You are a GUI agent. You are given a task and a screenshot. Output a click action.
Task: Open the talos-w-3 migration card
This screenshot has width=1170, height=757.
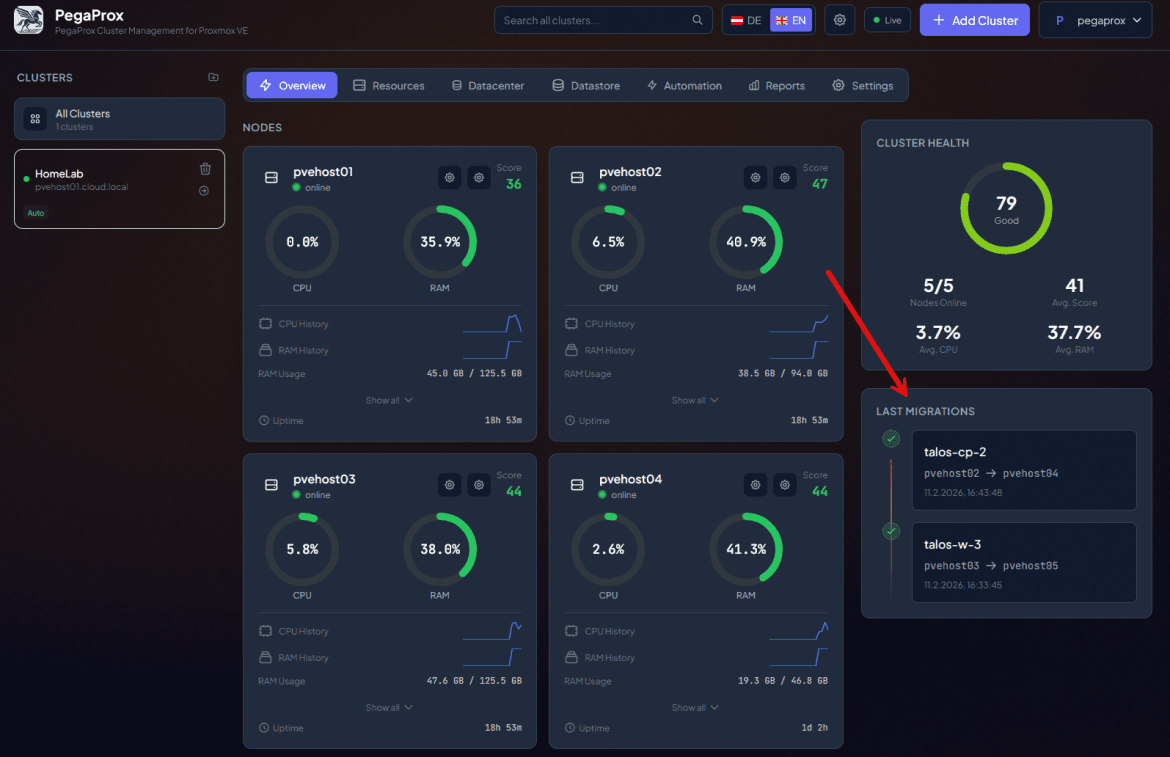1024,562
